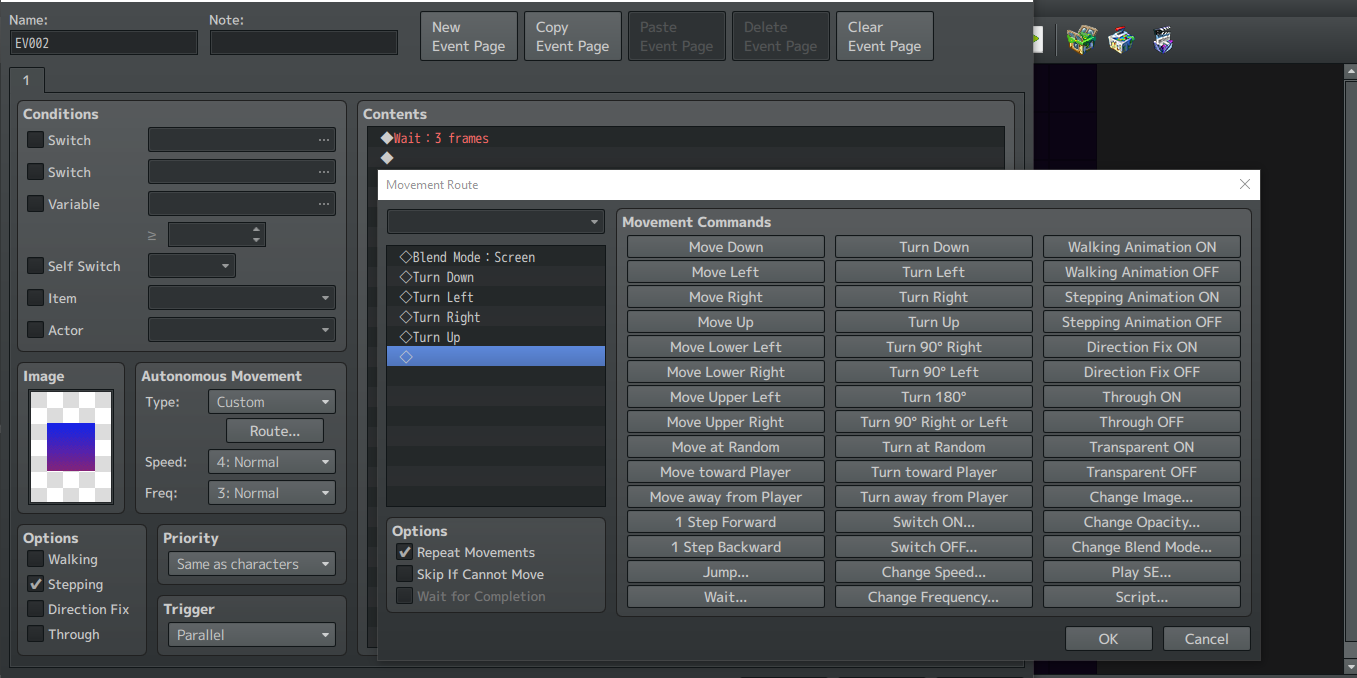Cancel the Movement Route dialog
The image size is (1357, 678).
(x=1206, y=639)
